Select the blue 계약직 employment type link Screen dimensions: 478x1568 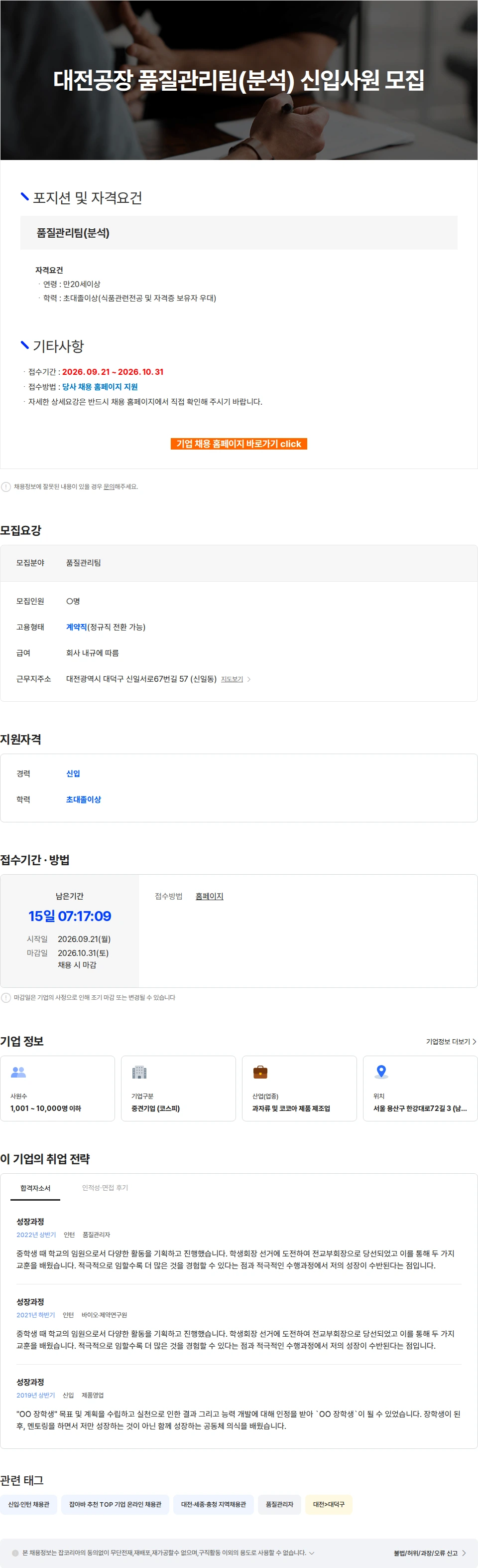tap(76, 627)
